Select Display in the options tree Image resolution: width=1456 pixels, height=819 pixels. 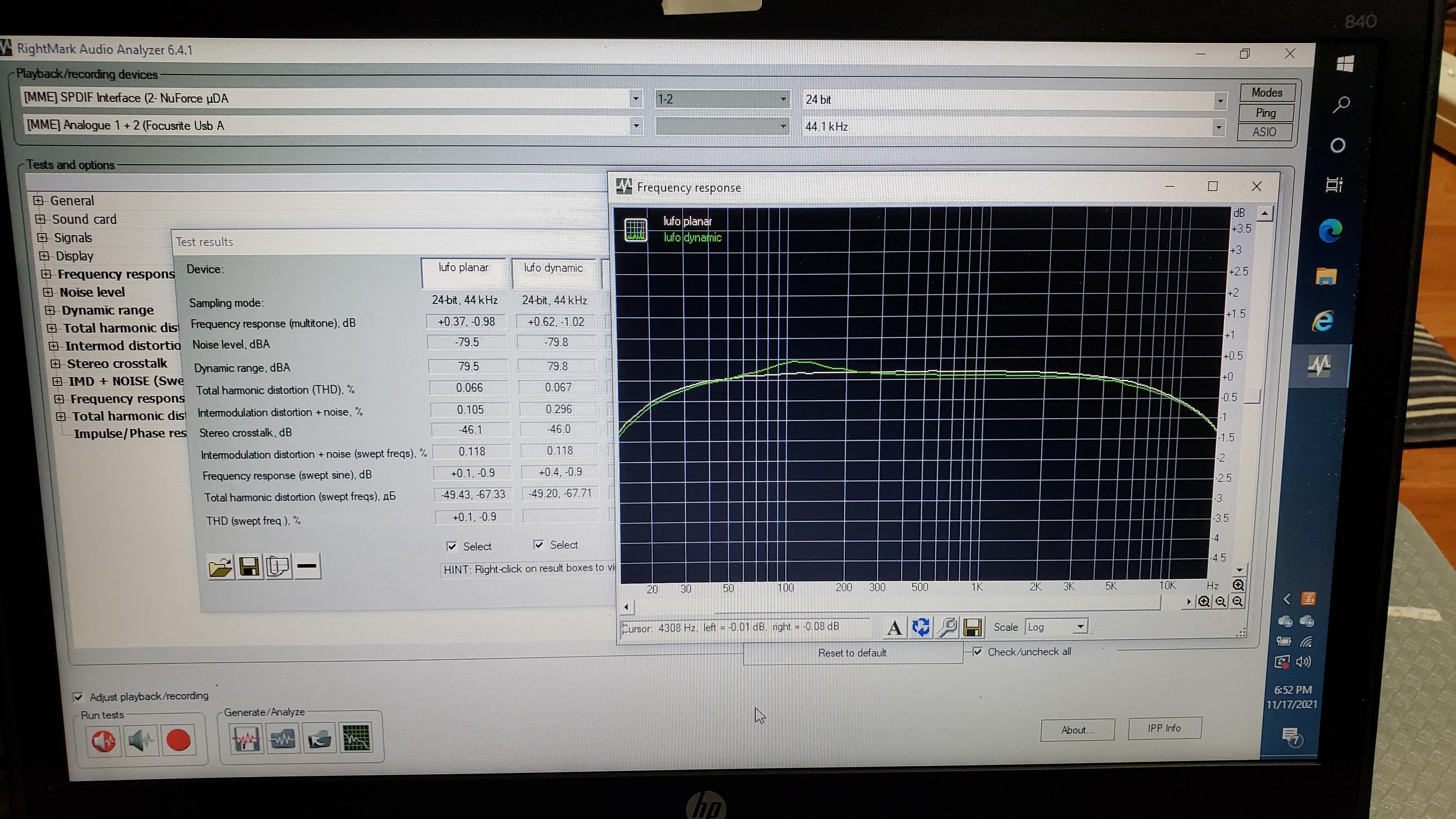(x=75, y=256)
